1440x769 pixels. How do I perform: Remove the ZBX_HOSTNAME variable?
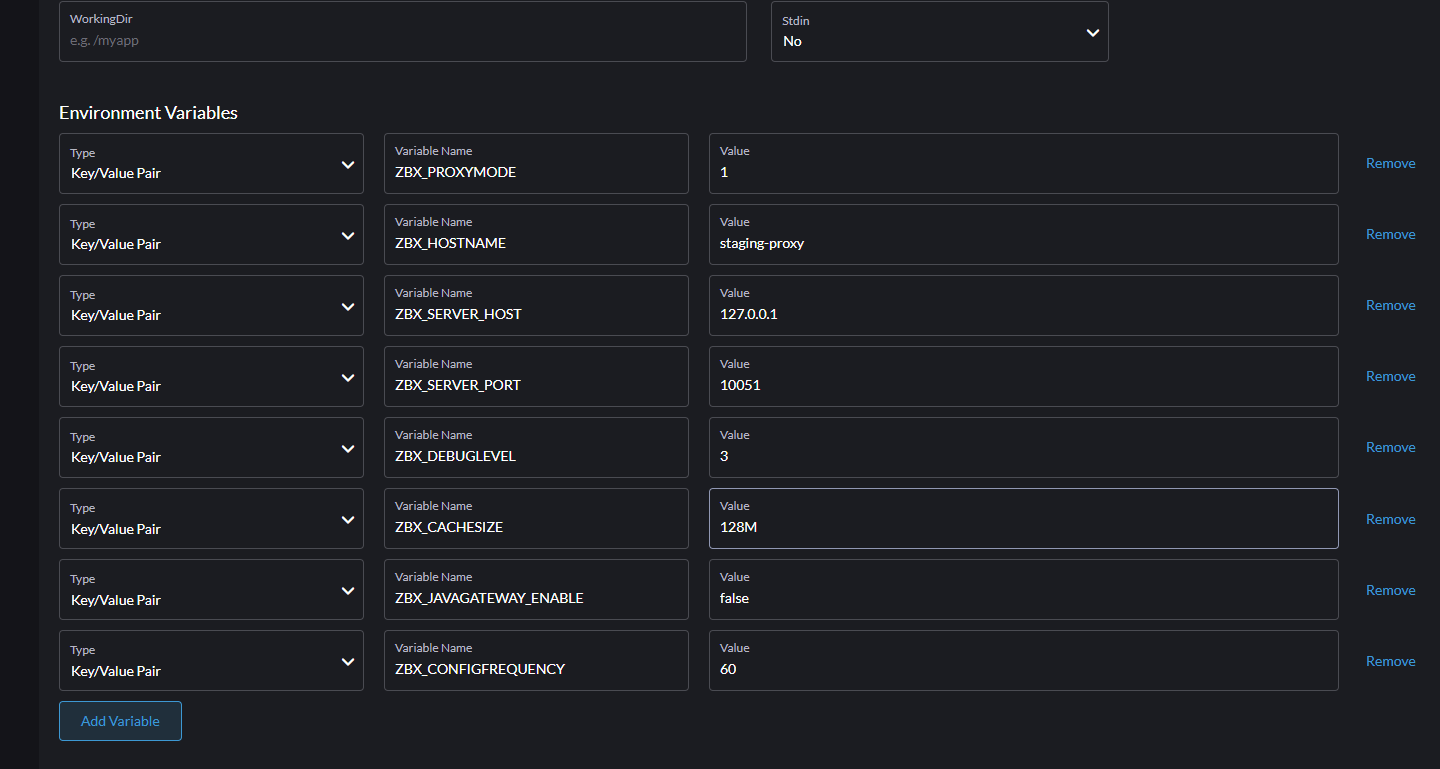[x=1390, y=234]
